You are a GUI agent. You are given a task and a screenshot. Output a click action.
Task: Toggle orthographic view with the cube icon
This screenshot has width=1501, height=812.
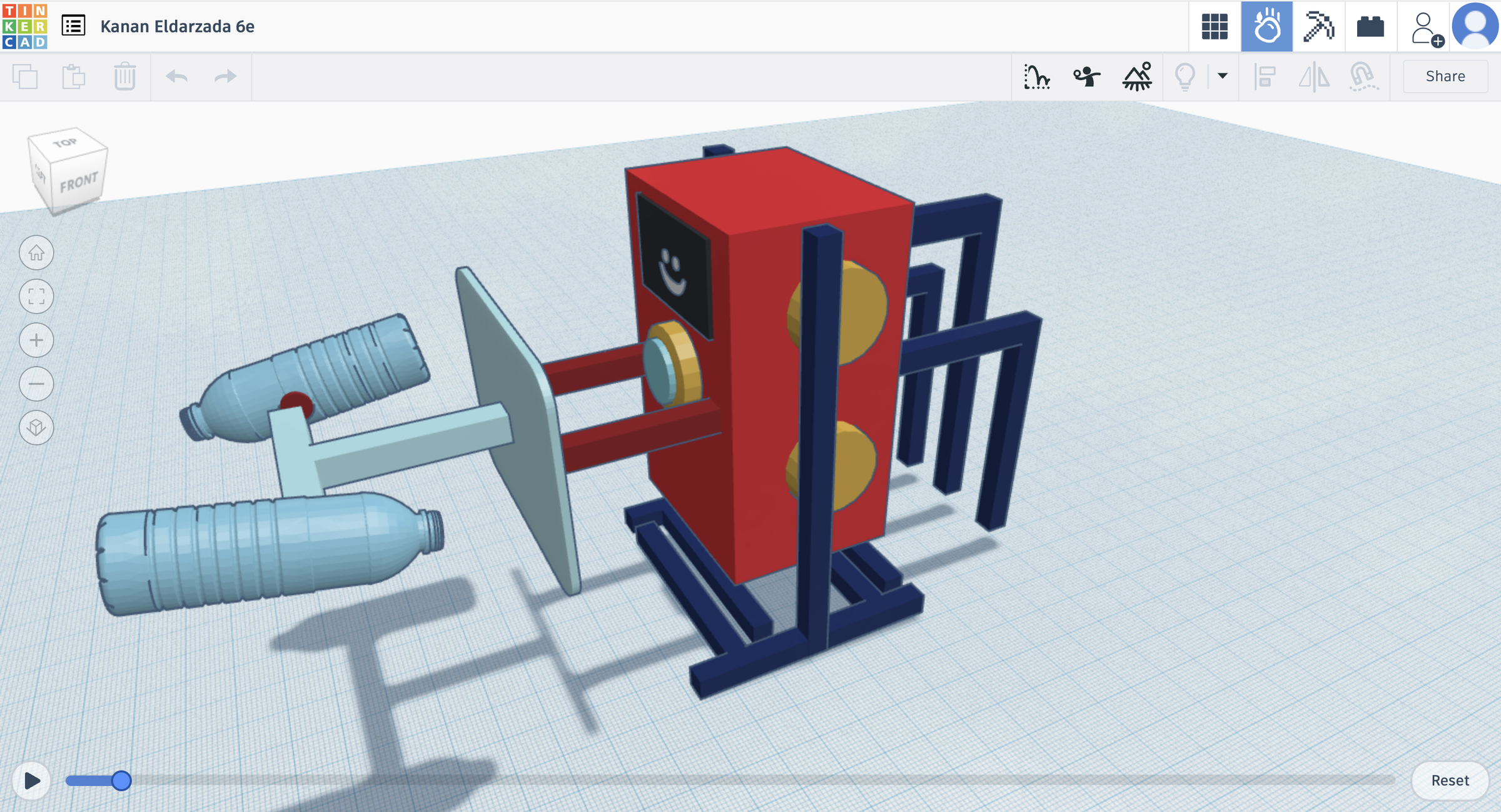36,428
